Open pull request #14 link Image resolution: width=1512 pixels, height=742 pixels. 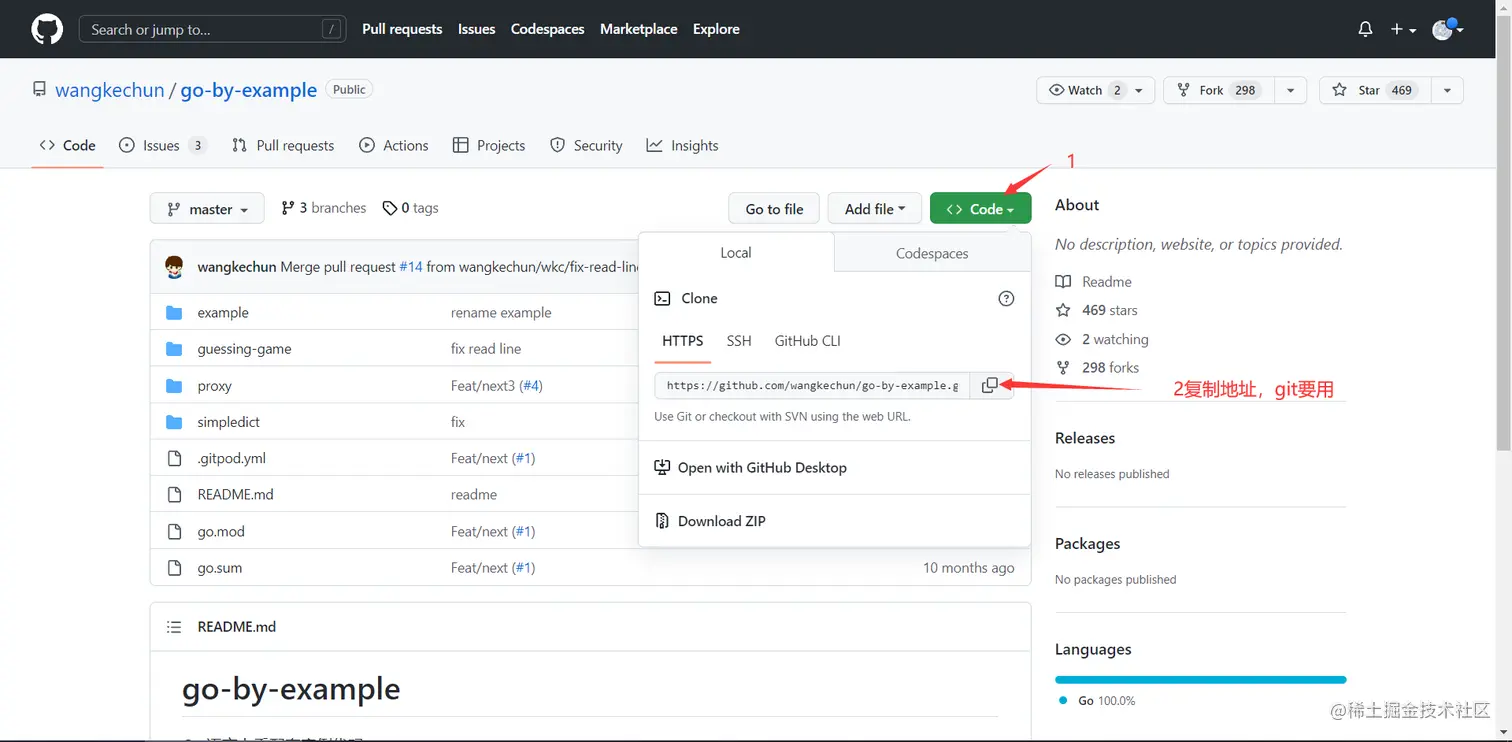click(411, 267)
